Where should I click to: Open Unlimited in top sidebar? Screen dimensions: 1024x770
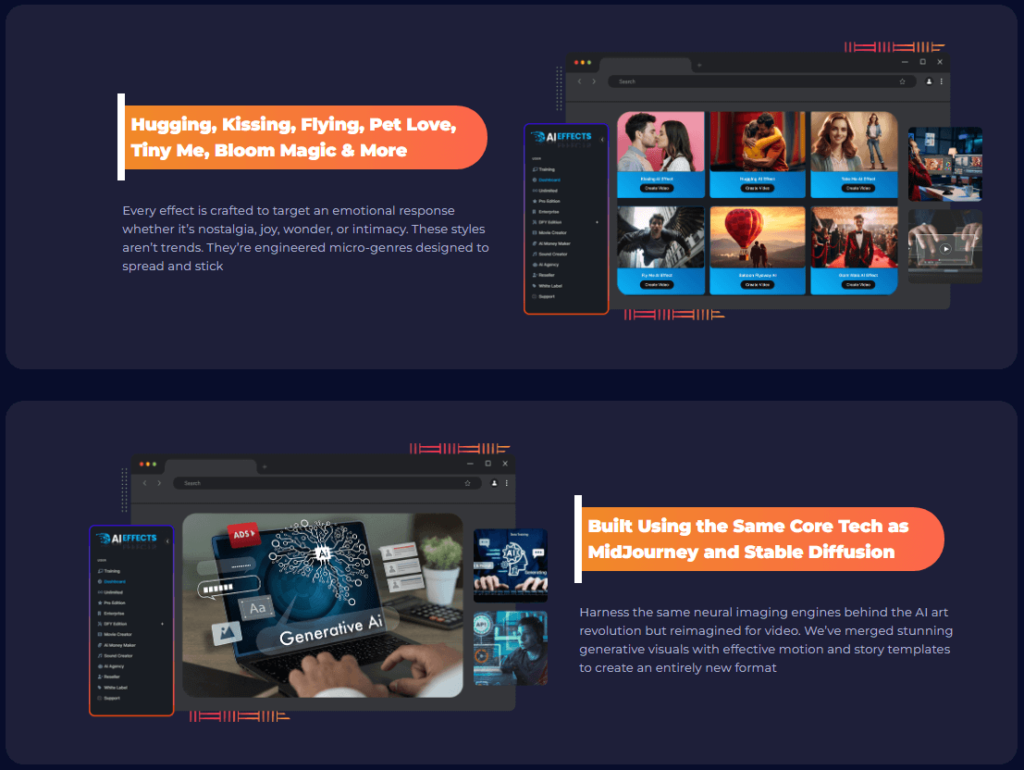pos(545,191)
